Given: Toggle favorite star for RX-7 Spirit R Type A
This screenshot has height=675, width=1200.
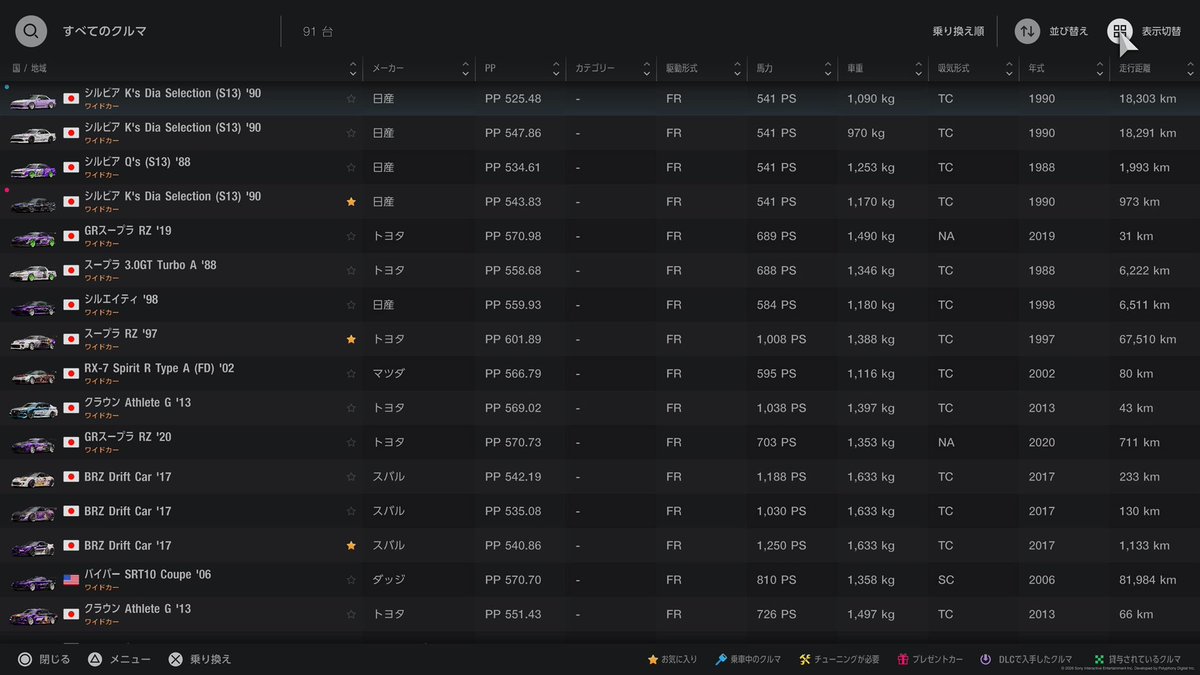Looking at the screenshot, I should coord(351,374).
